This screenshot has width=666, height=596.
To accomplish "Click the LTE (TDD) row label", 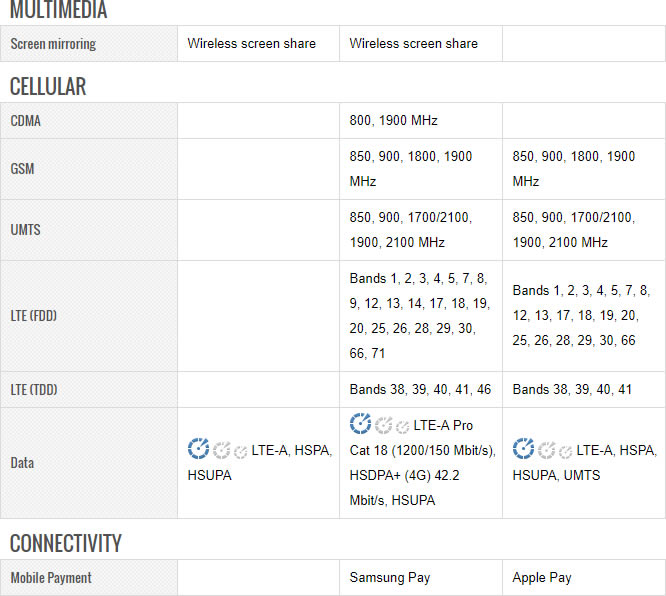I will click(34, 389).
